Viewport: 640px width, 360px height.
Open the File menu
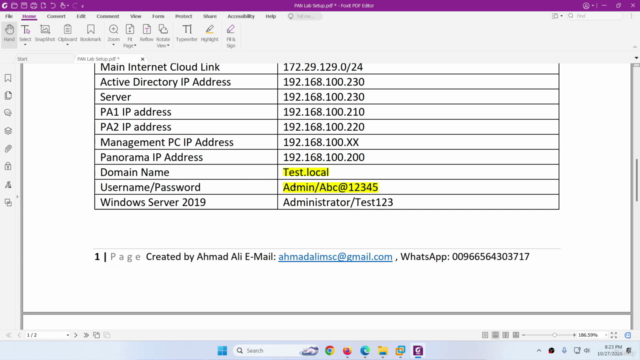point(9,16)
